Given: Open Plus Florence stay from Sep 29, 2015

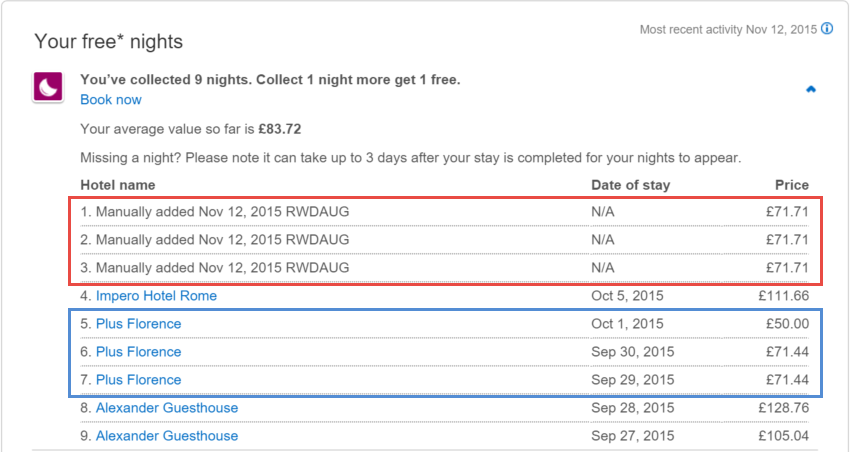Looking at the screenshot, I should [138, 380].
